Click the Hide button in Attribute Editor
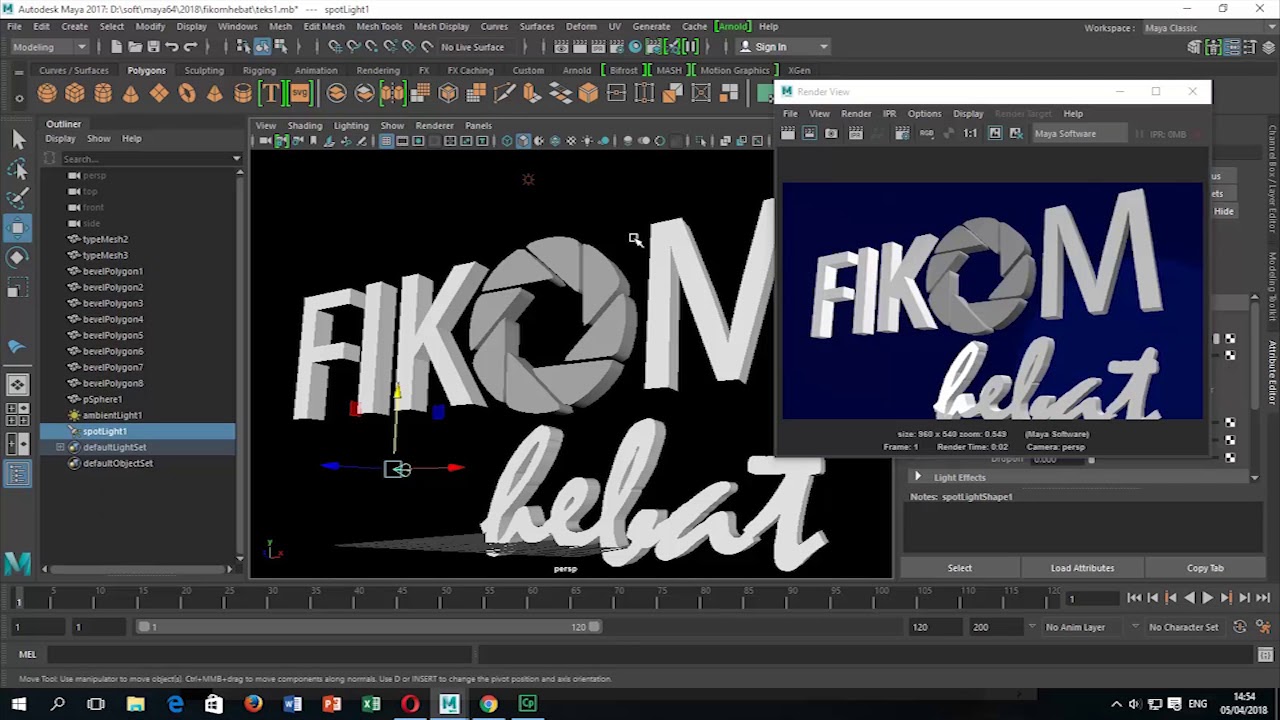 point(1224,211)
